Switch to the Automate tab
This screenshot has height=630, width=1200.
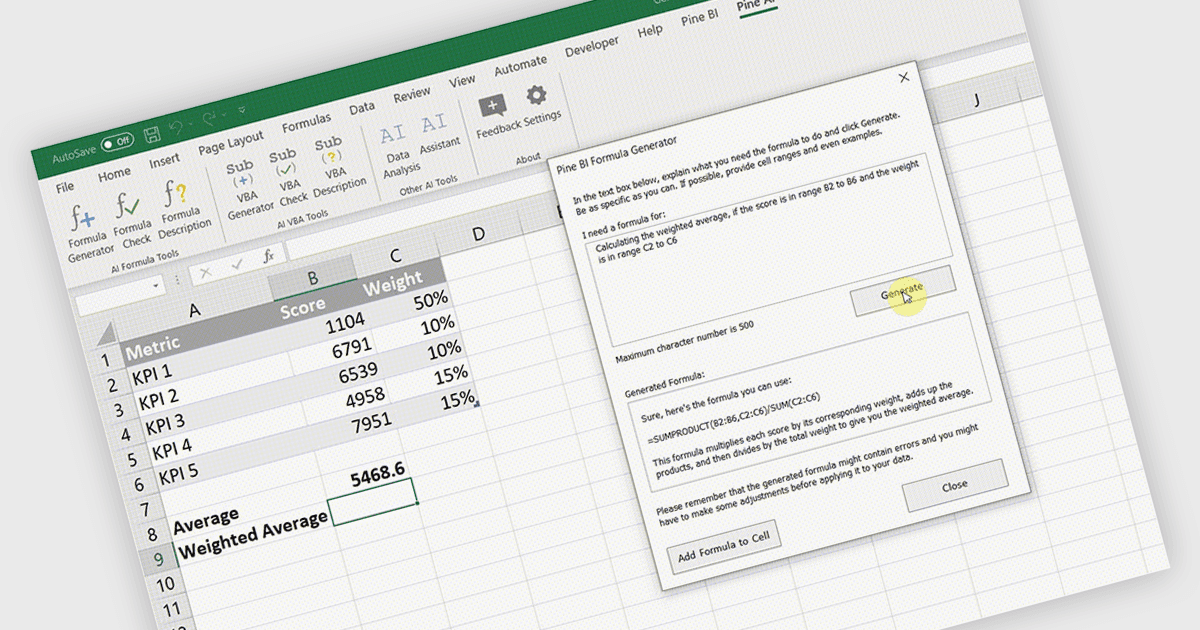click(x=520, y=66)
